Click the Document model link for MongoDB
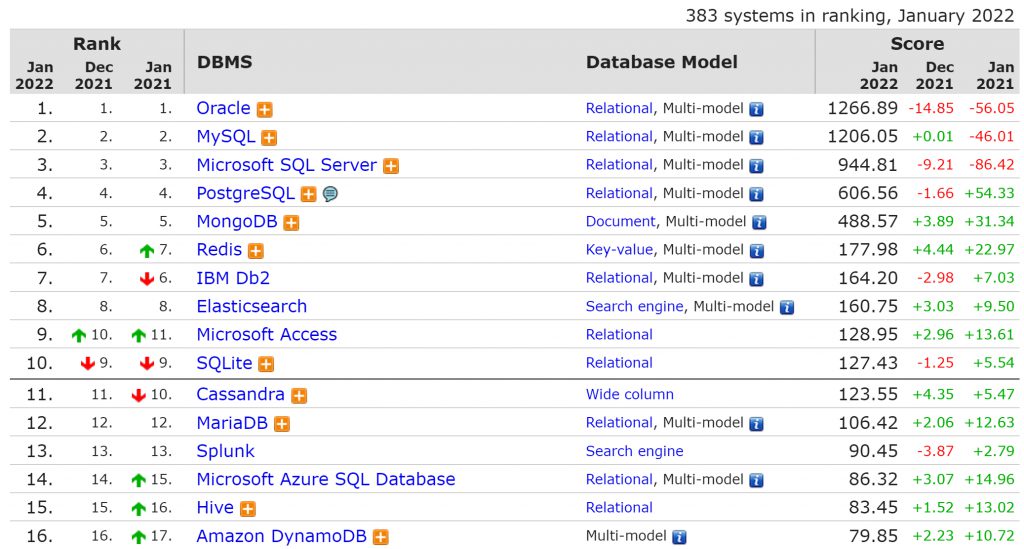This screenshot has height=549, width=1024. pyautogui.click(x=620, y=221)
